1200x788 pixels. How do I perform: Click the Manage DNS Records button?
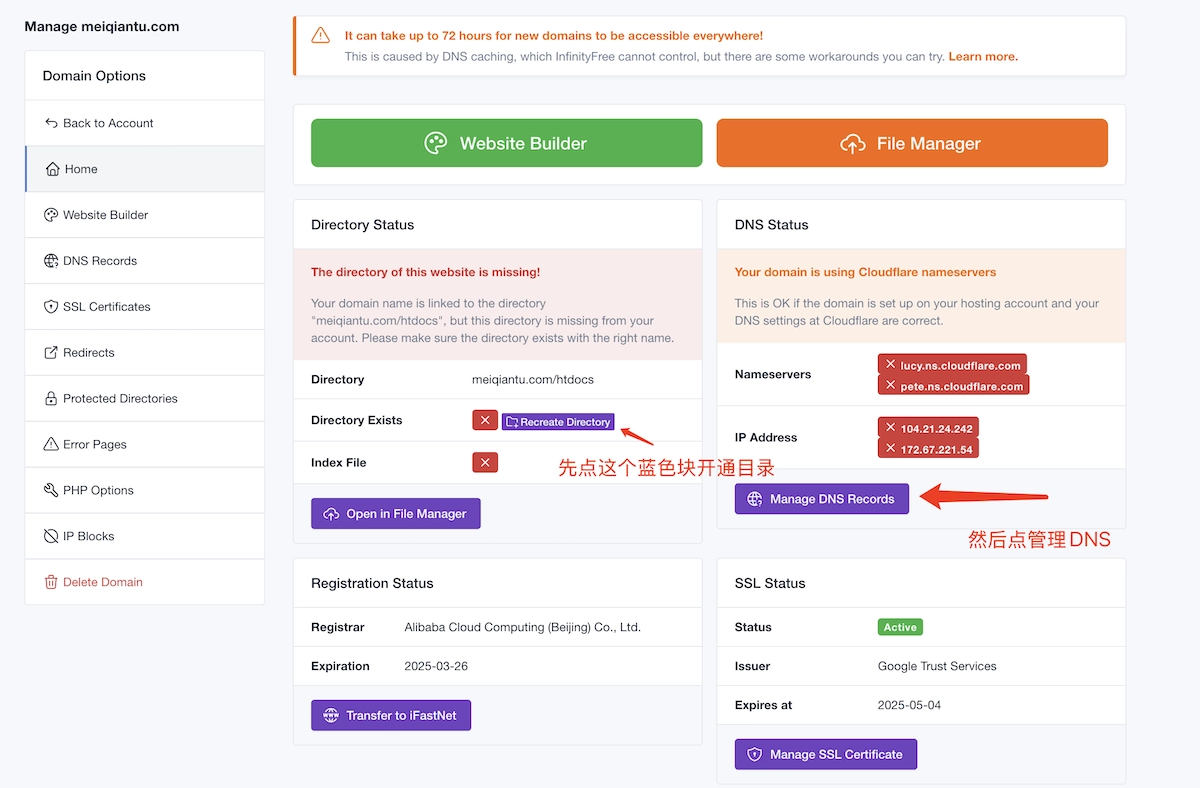coord(821,499)
